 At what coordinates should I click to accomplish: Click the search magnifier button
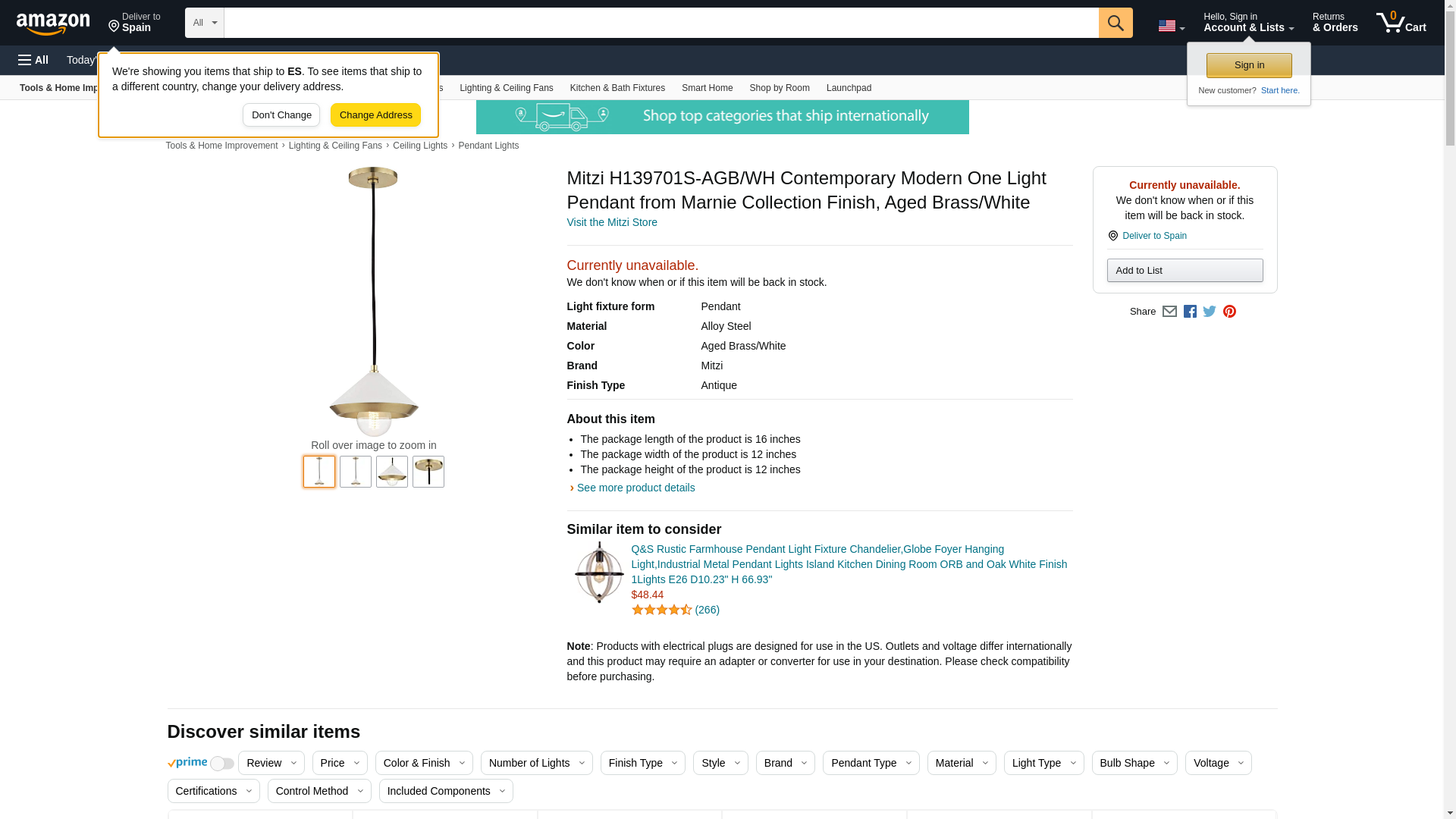[x=1115, y=23]
